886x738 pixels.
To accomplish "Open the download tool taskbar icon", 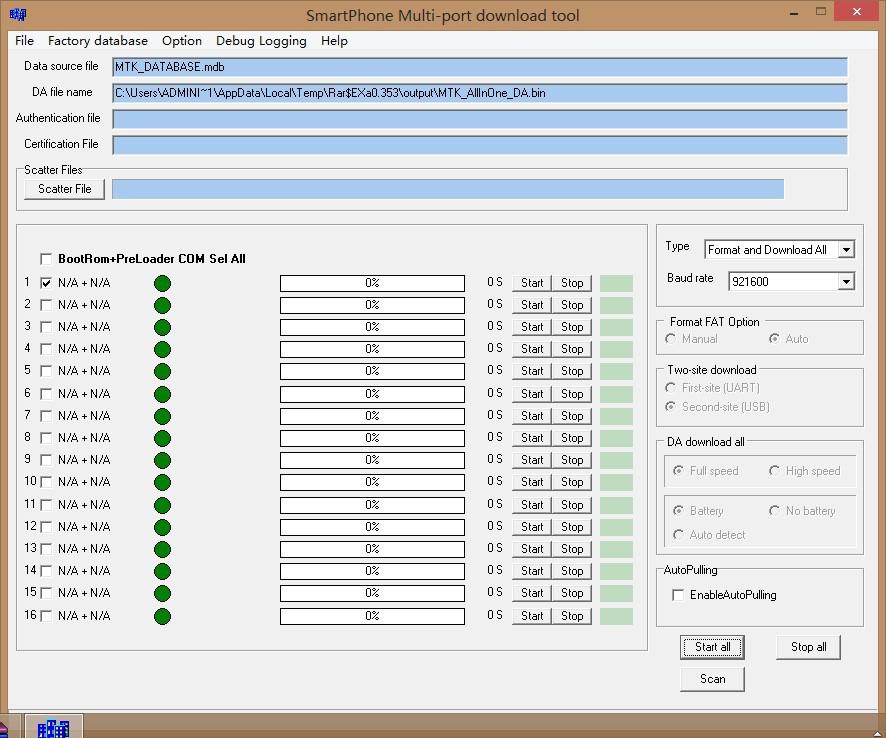I will pos(54,727).
